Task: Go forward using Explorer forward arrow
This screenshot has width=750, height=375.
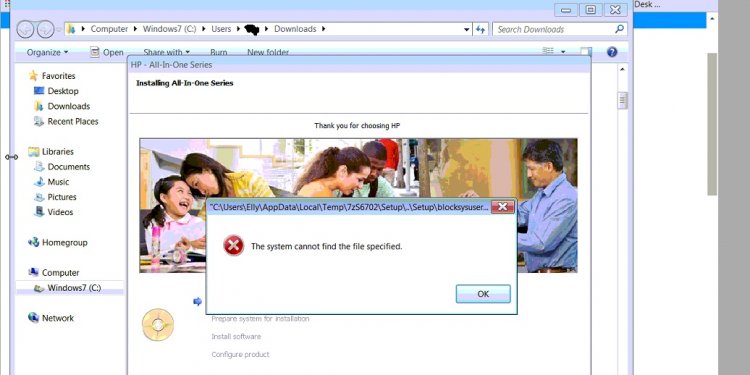Action: [x=45, y=29]
